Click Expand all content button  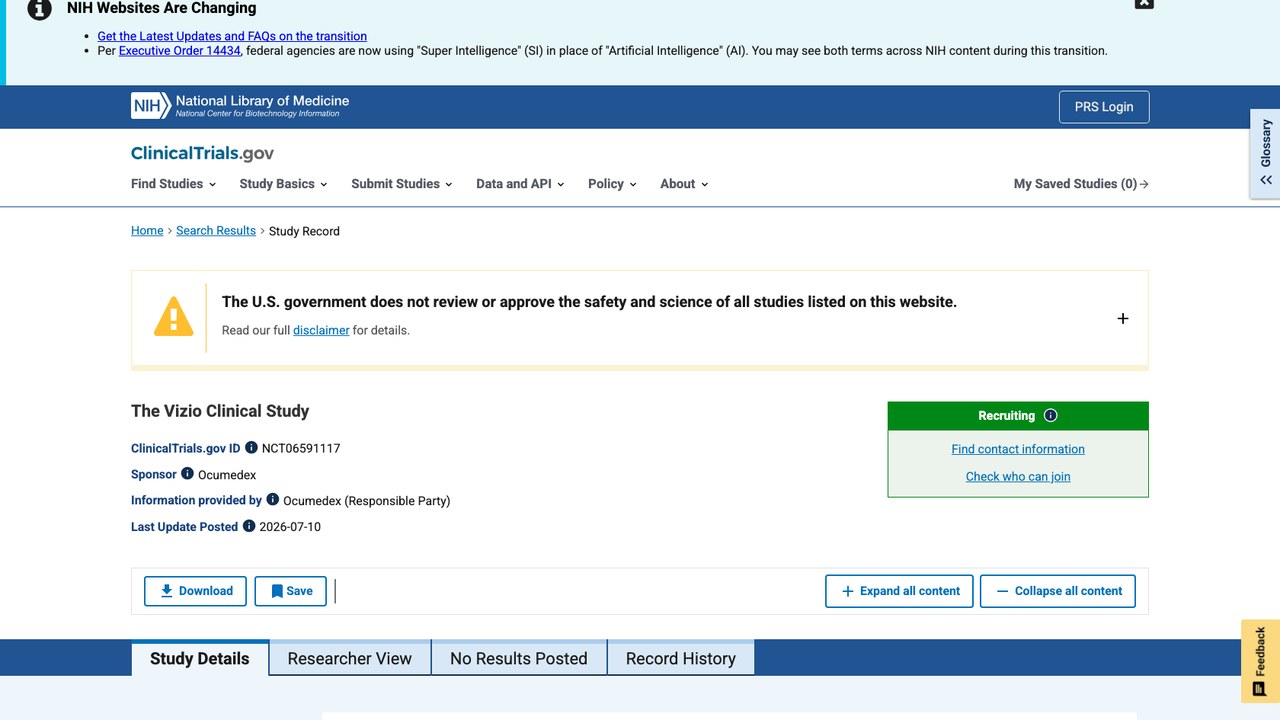[x=900, y=591]
